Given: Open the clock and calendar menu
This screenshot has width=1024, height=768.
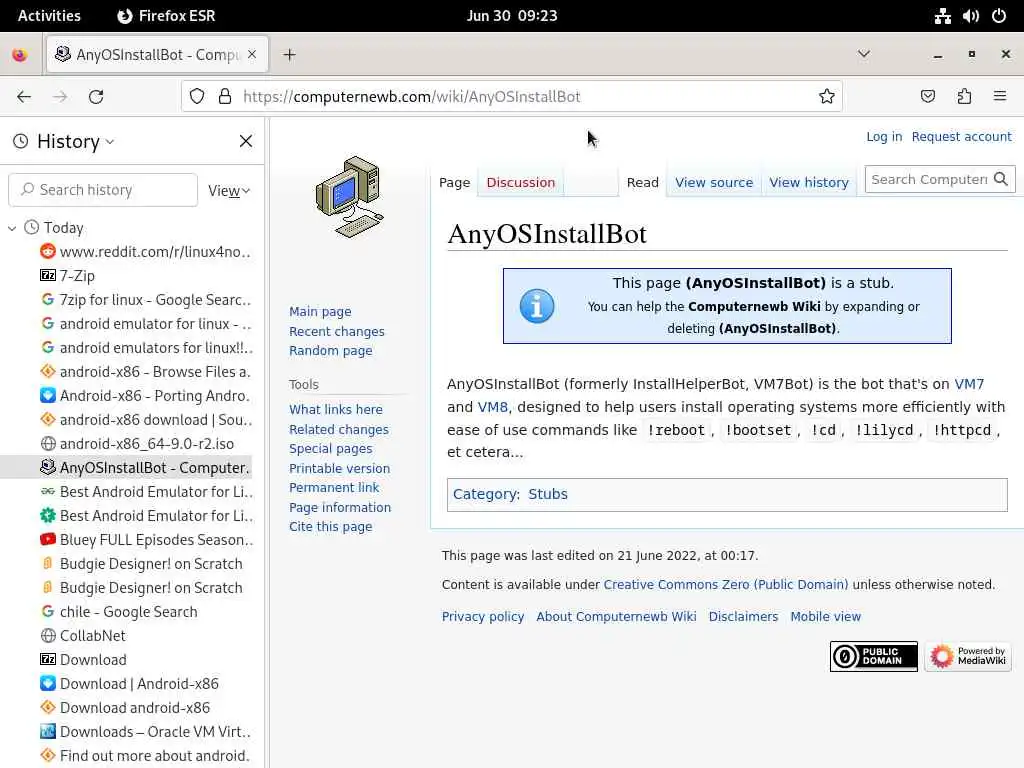Looking at the screenshot, I should (512, 16).
